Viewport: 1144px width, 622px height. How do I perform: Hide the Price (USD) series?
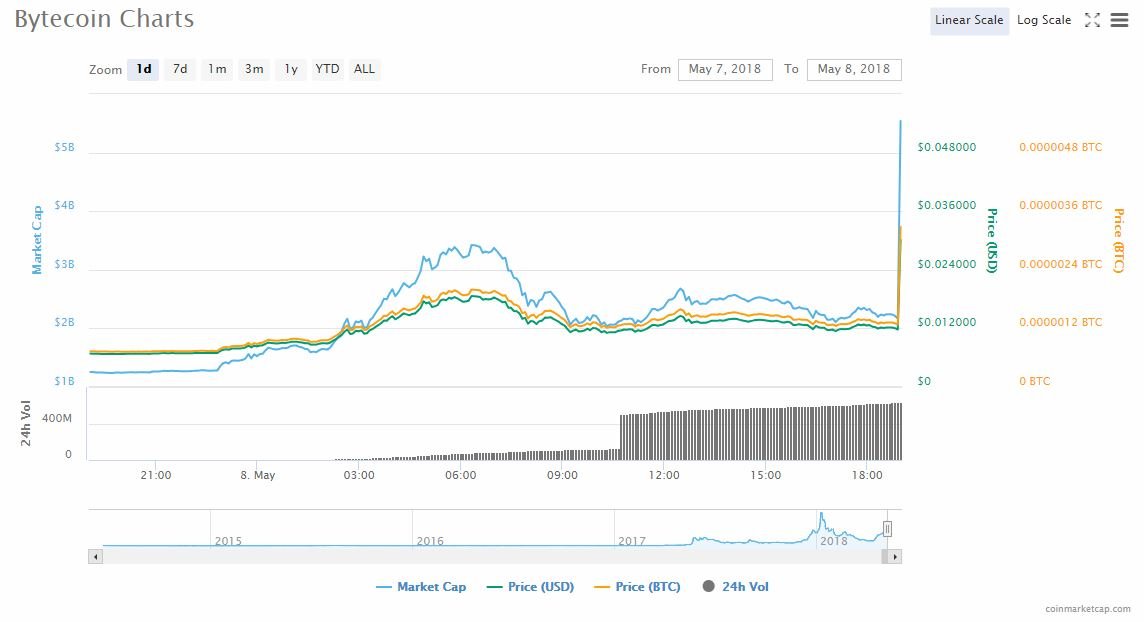(x=530, y=587)
